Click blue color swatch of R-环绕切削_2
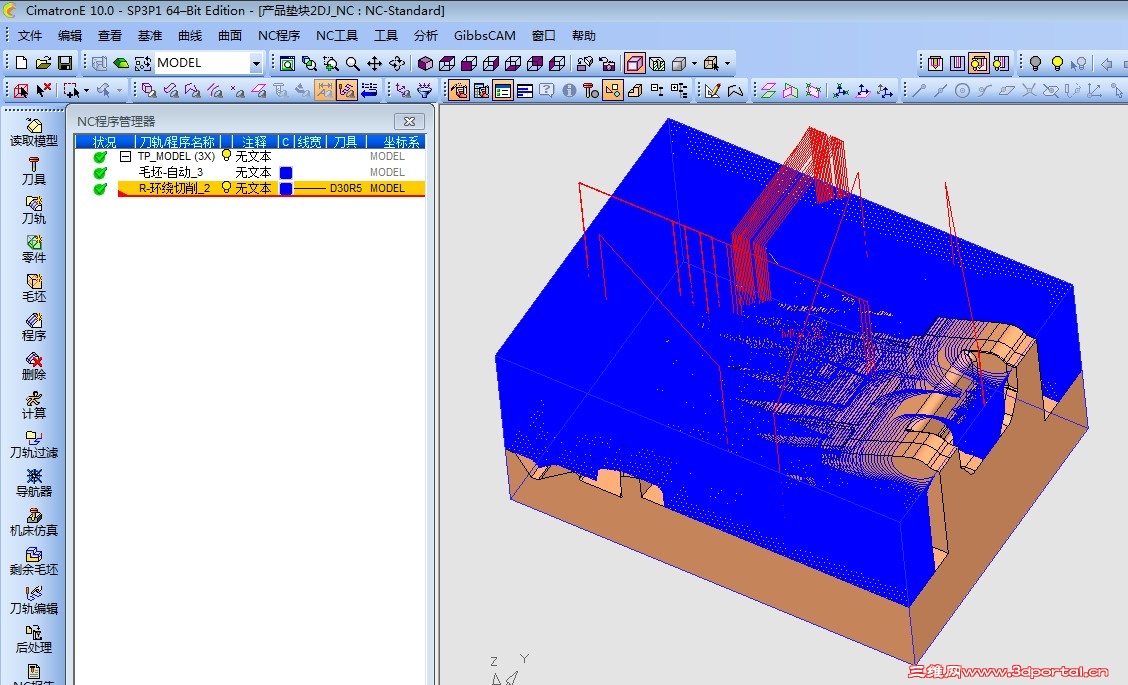Image resolution: width=1128 pixels, height=685 pixels. click(x=286, y=189)
